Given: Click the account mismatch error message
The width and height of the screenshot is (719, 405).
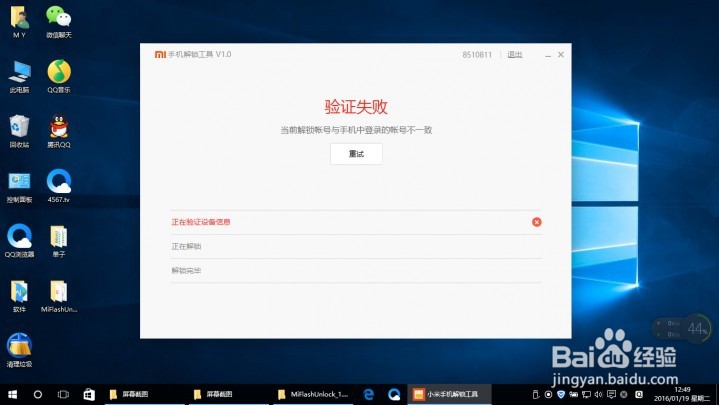Looking at the screenshot, I should [x=356, y=130].
